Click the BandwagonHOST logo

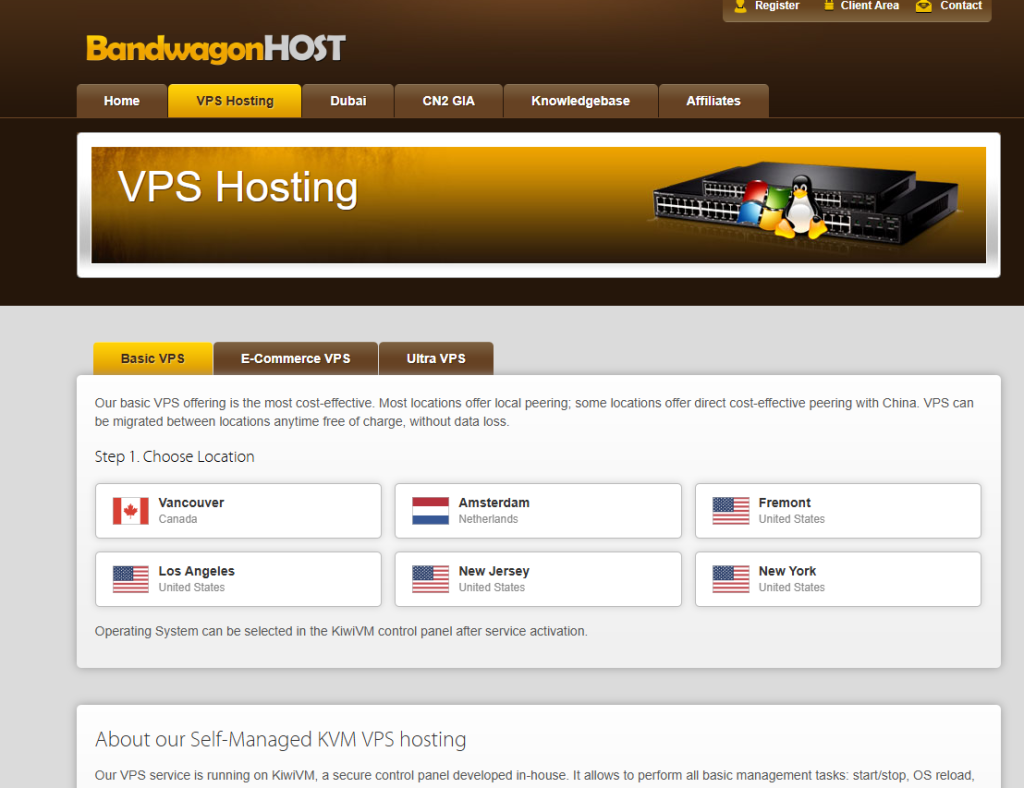pos(216,49)
